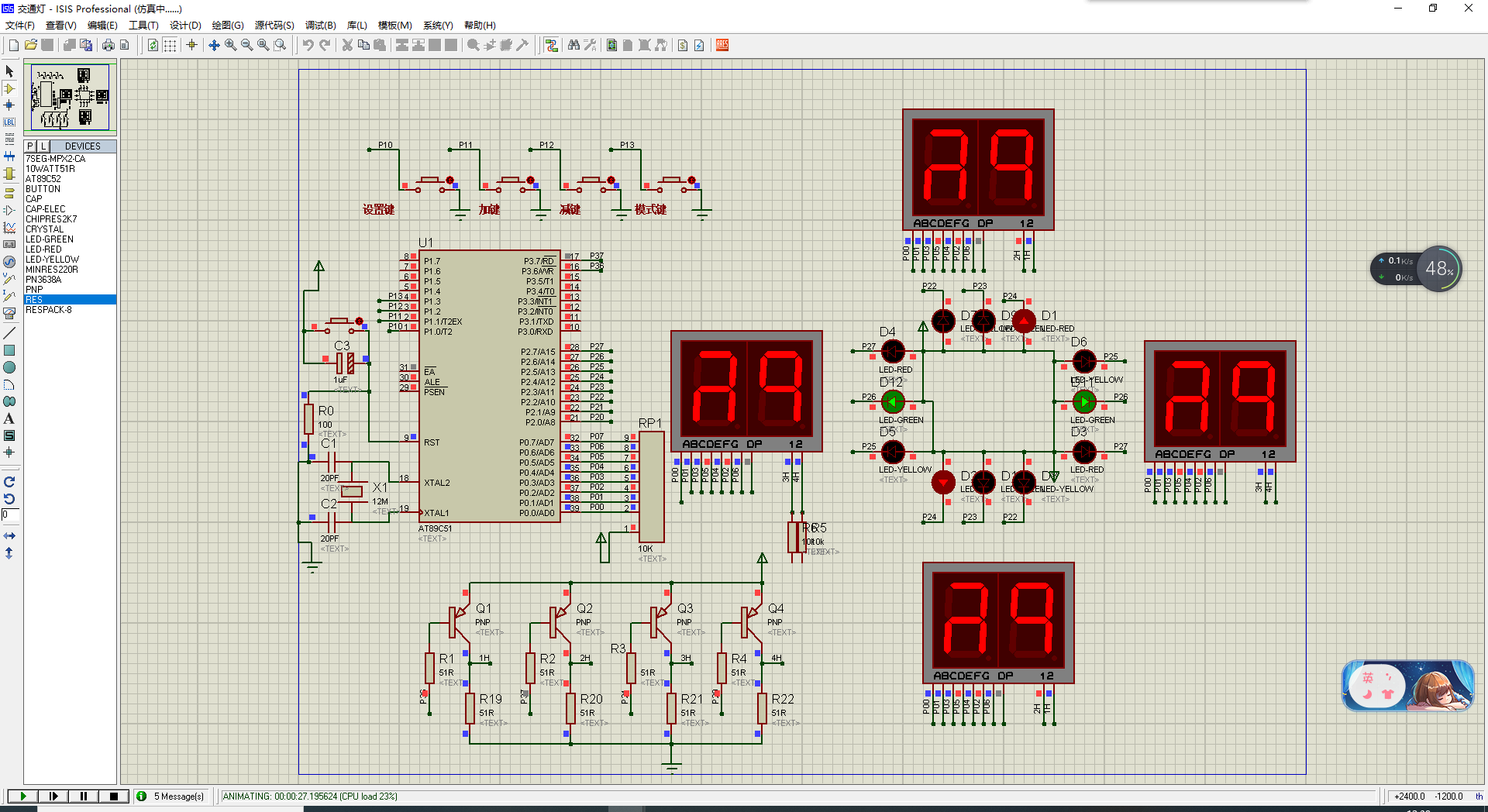This screenshot has width=1488, height=812.
Task: Open the 源代码(S) menu
Action: pyautogui.click(x=274, y=26)
